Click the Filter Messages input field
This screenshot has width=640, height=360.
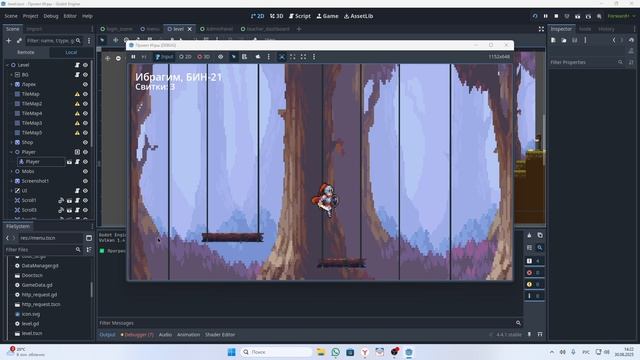[306, 323]
